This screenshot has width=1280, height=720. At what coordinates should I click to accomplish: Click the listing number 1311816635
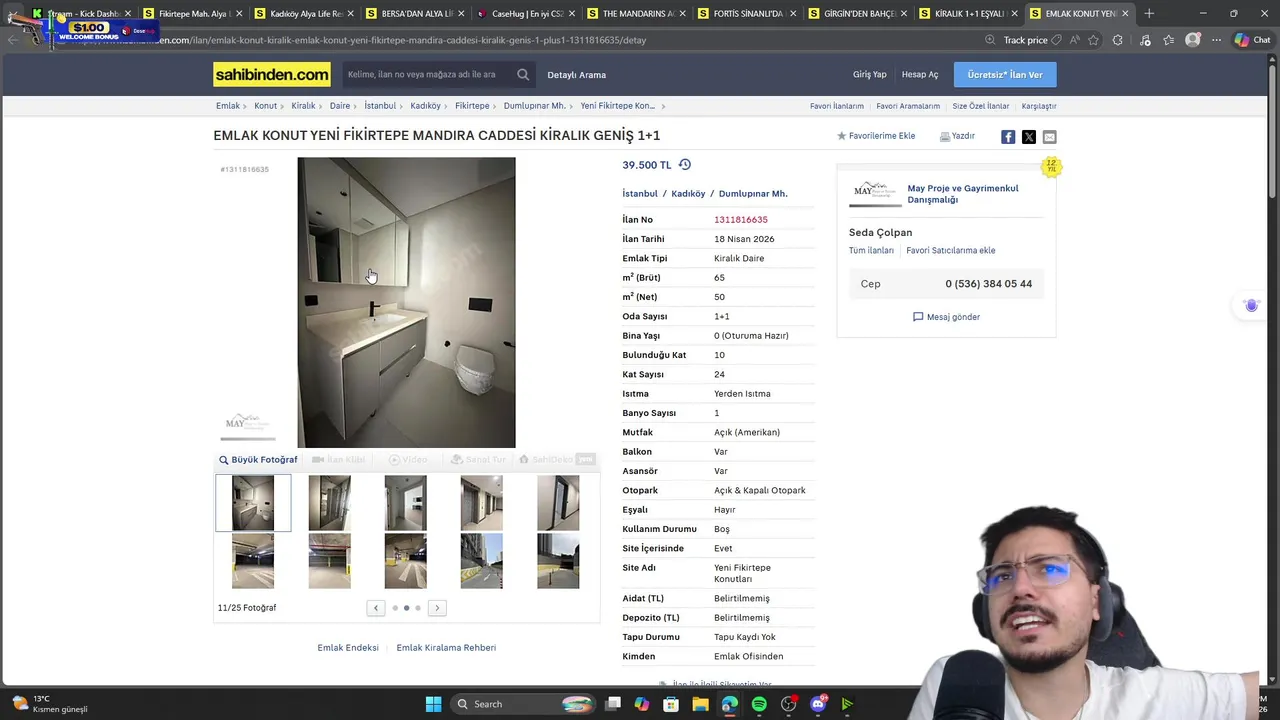(x=741, y=220)
